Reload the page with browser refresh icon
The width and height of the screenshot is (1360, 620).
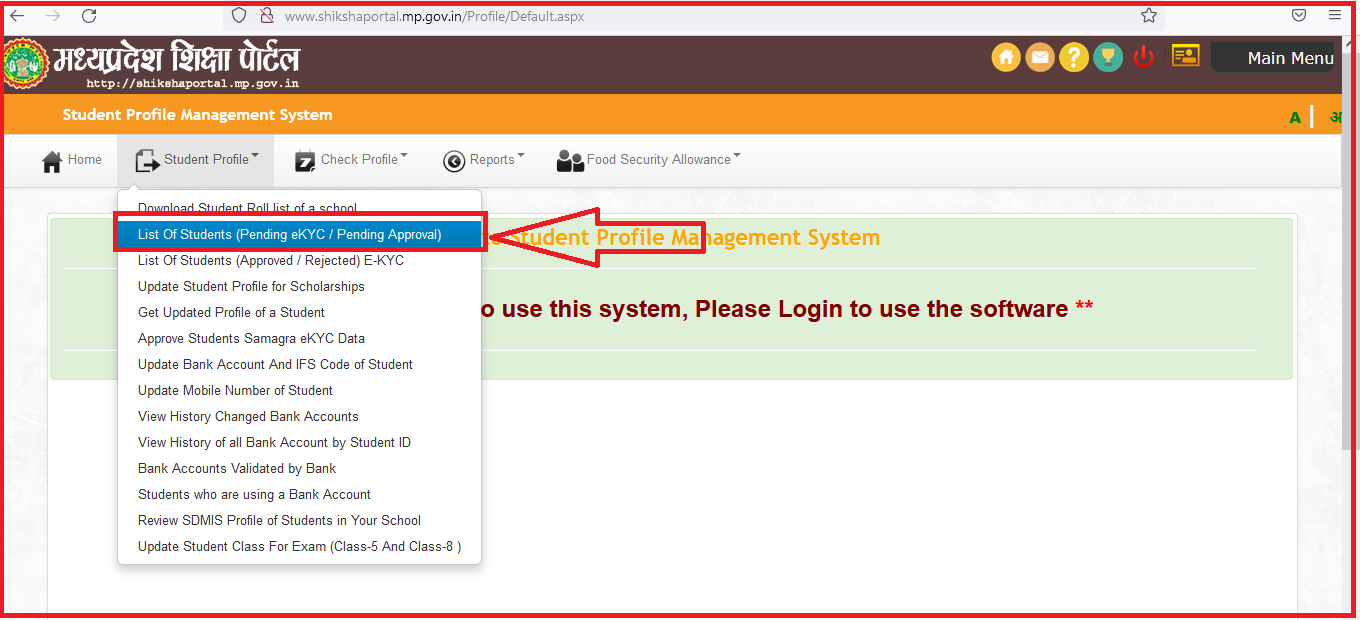click(89, 16)
